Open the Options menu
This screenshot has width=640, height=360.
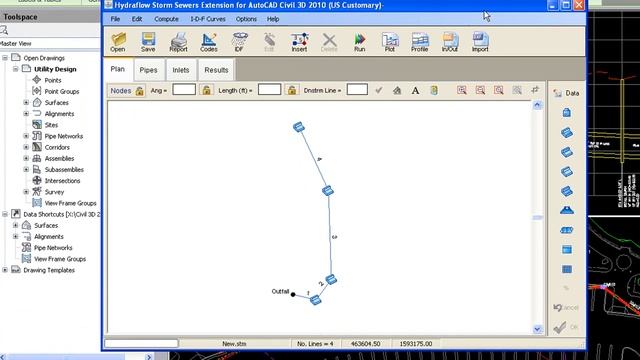pyautogui.click(x=246, y=19)
